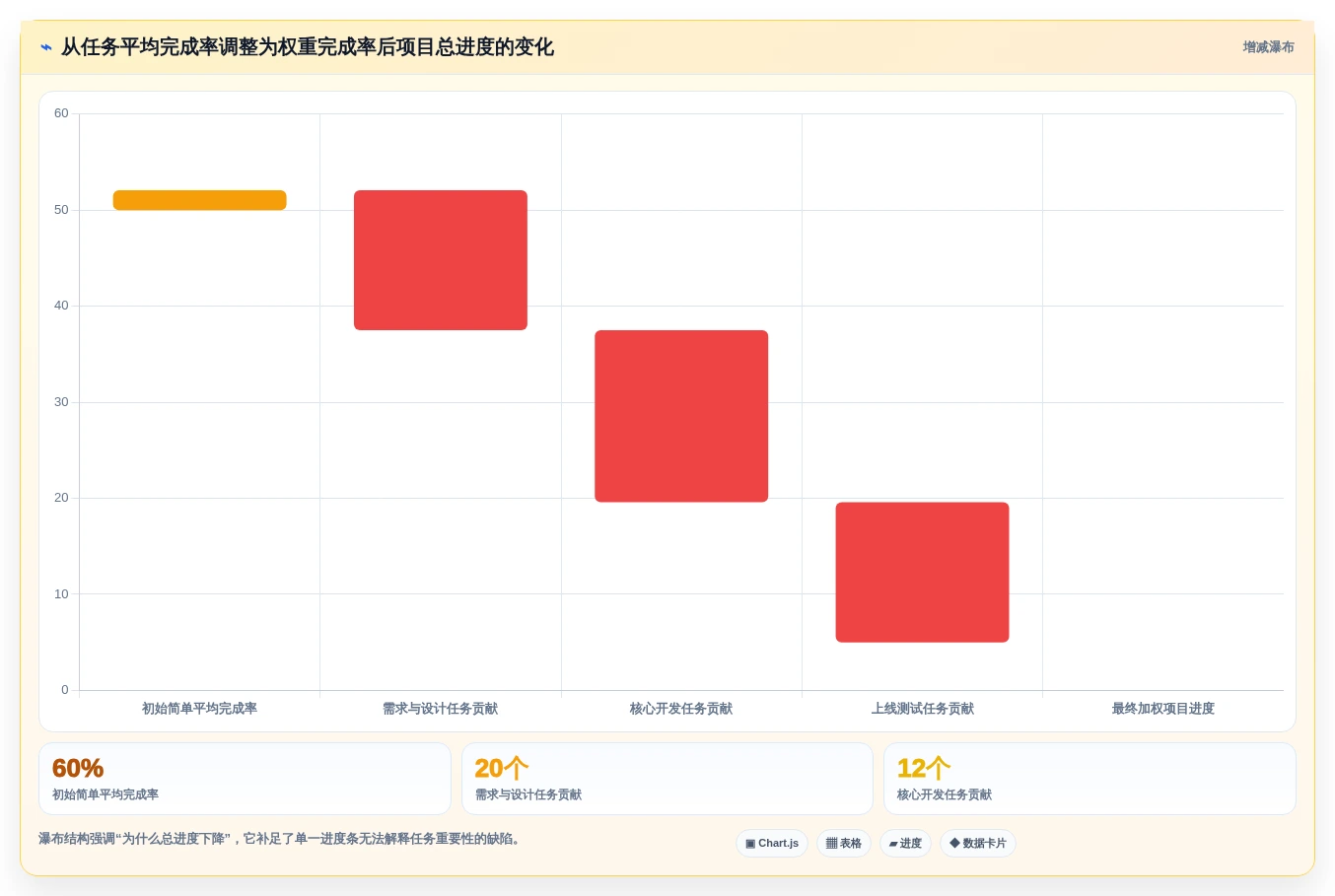Viewport: 1335px width, 896px height.
Task: Click the y-axis value 60
Action: (x=61, y=113)
